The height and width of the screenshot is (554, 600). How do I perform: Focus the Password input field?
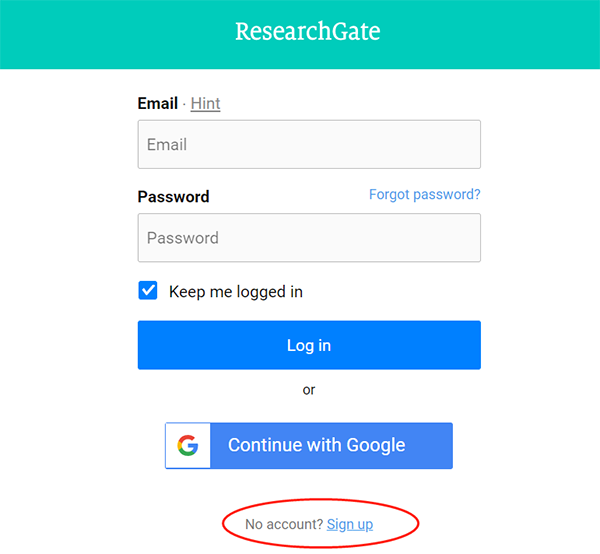(309, 238)
